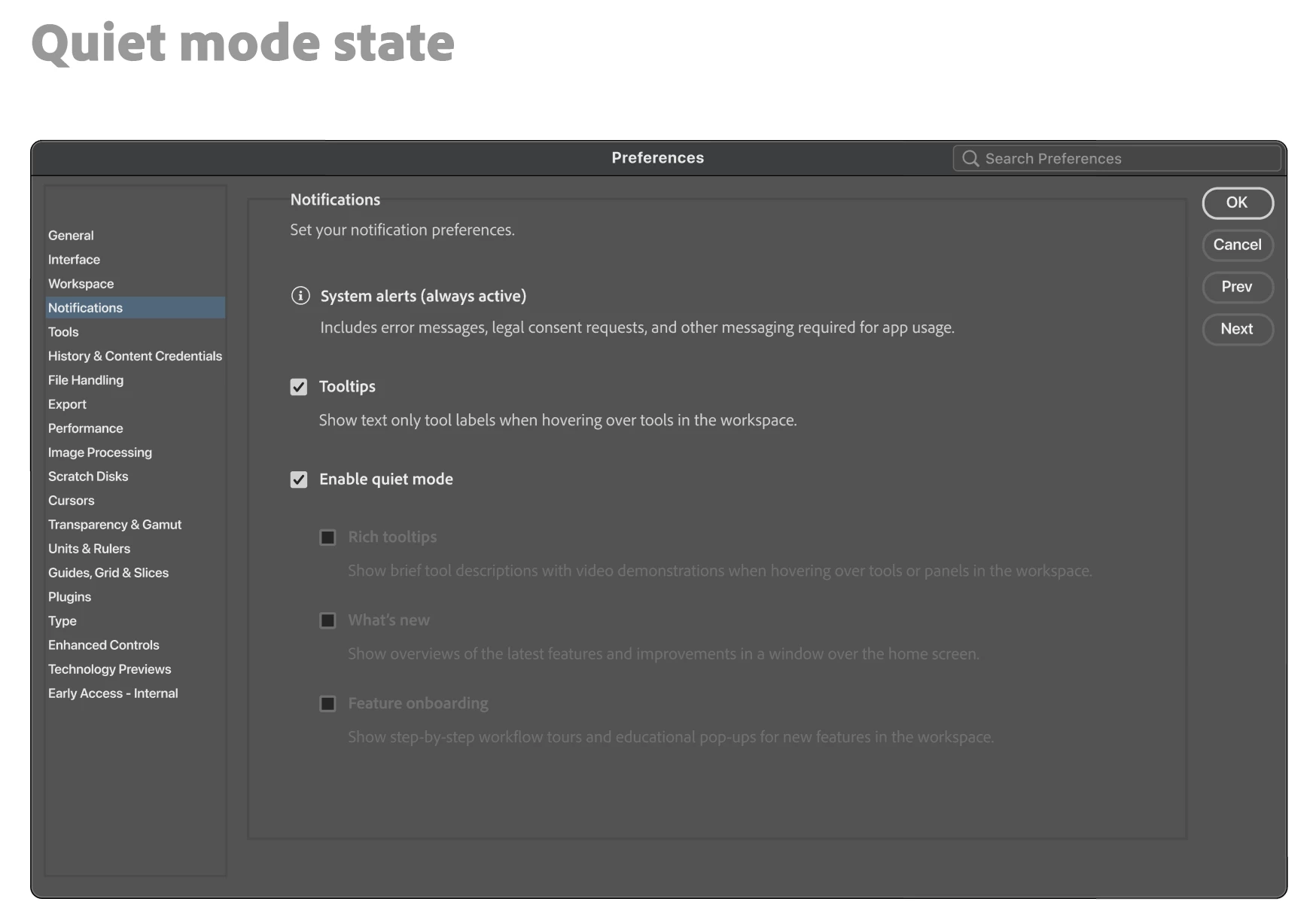Click the search magnifier icon
Viewport: 1316px width, 920px height.
pyautogui.click(x=970, y=158)
